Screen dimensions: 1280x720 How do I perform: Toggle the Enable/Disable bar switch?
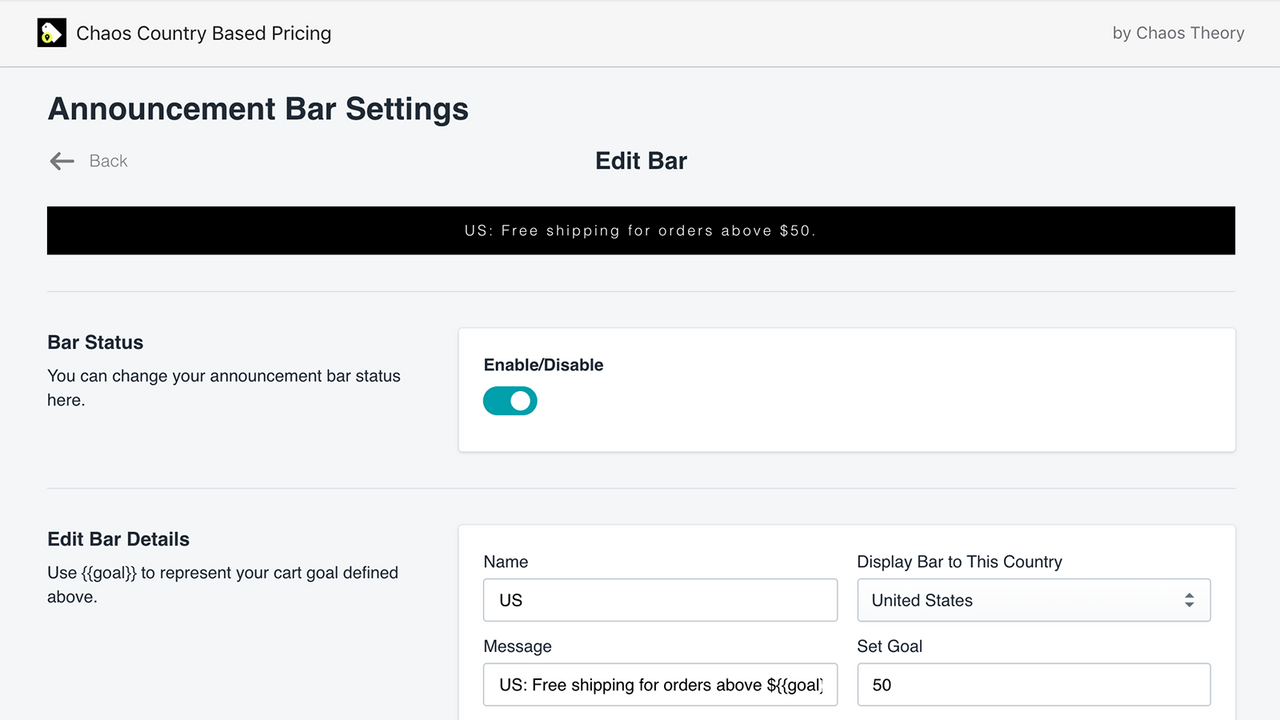tap(510, 401)
